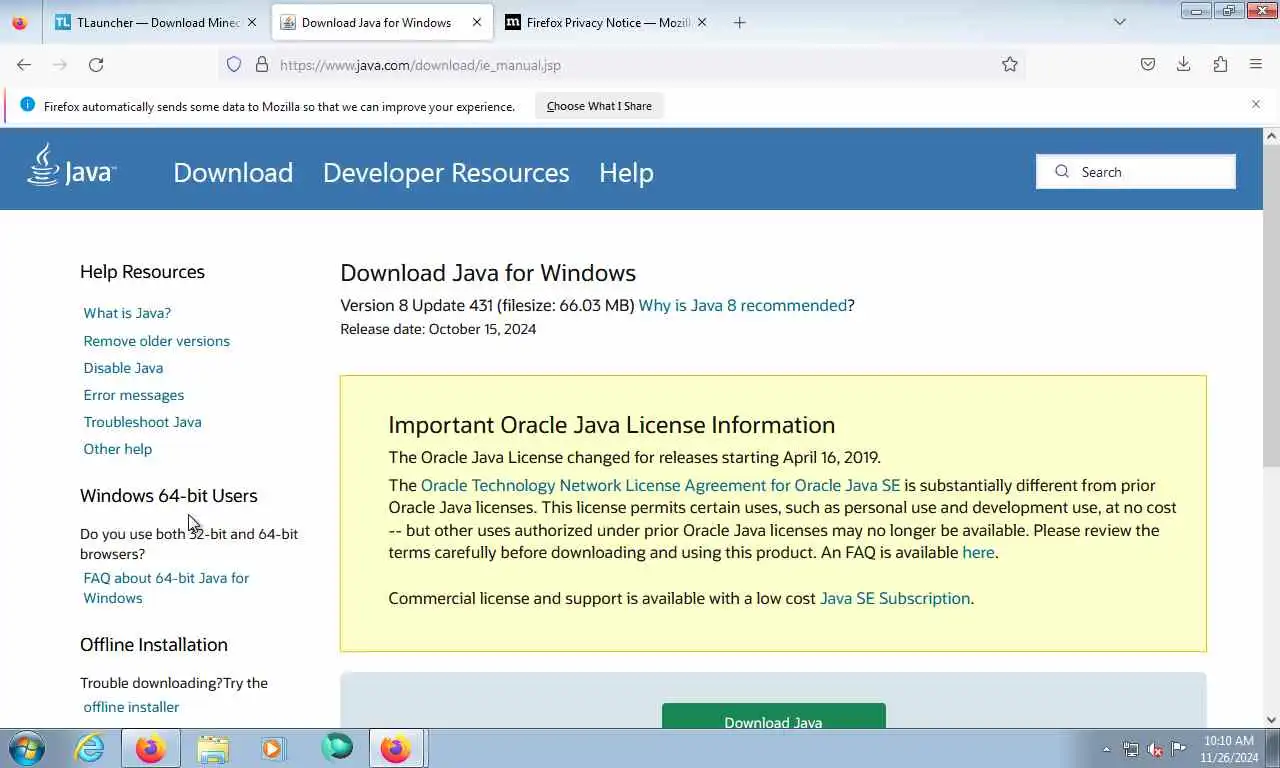
Task: Open the Extensions puzzle icon
Action: point(1220,65)
